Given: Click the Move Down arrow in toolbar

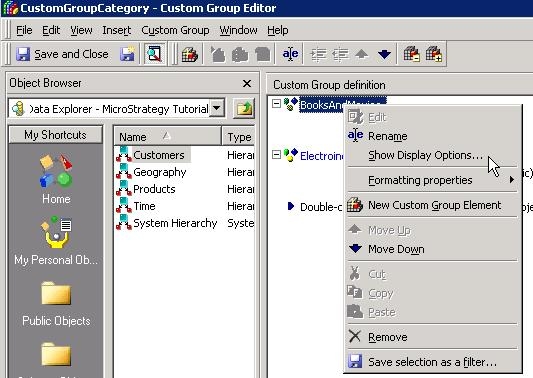Looking at the screenshot, I should click(384, 54).
